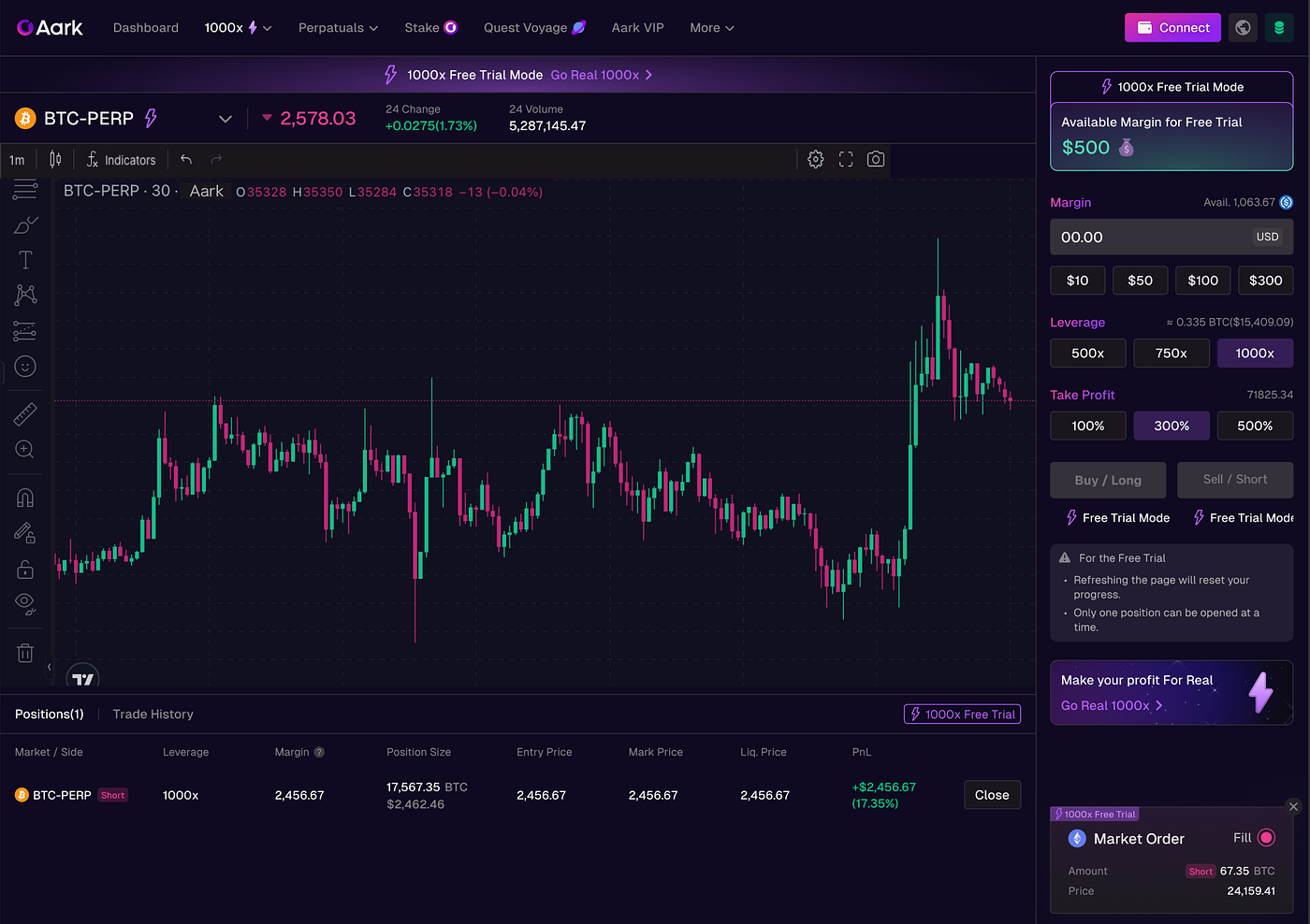This screenshot has height=924, width=1310.
Task: Click the 1000x Free Trial Mode panel header
Action: [1172, 87]
